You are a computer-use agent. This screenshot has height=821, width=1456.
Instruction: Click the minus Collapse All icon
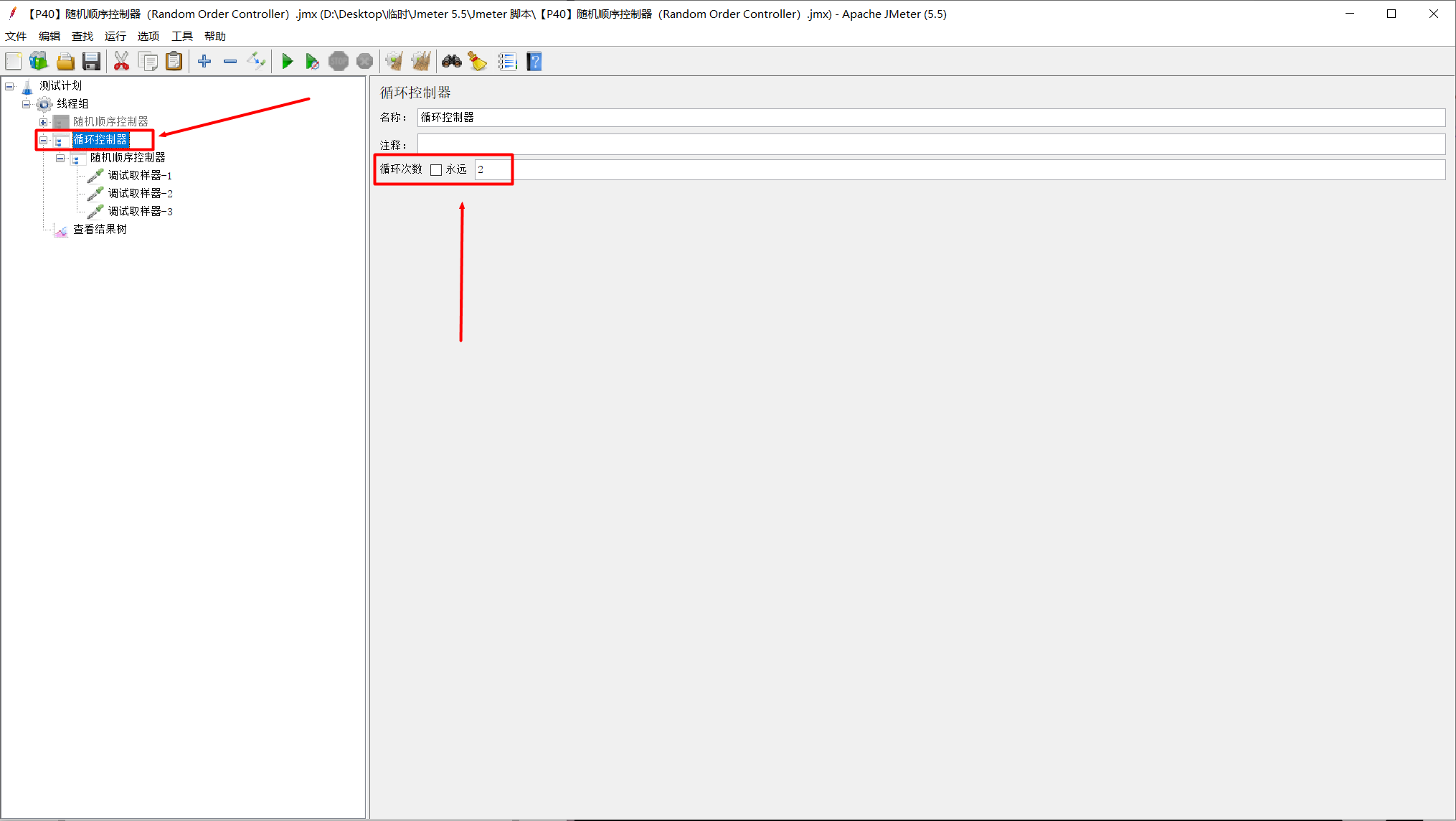click(230, 62)
